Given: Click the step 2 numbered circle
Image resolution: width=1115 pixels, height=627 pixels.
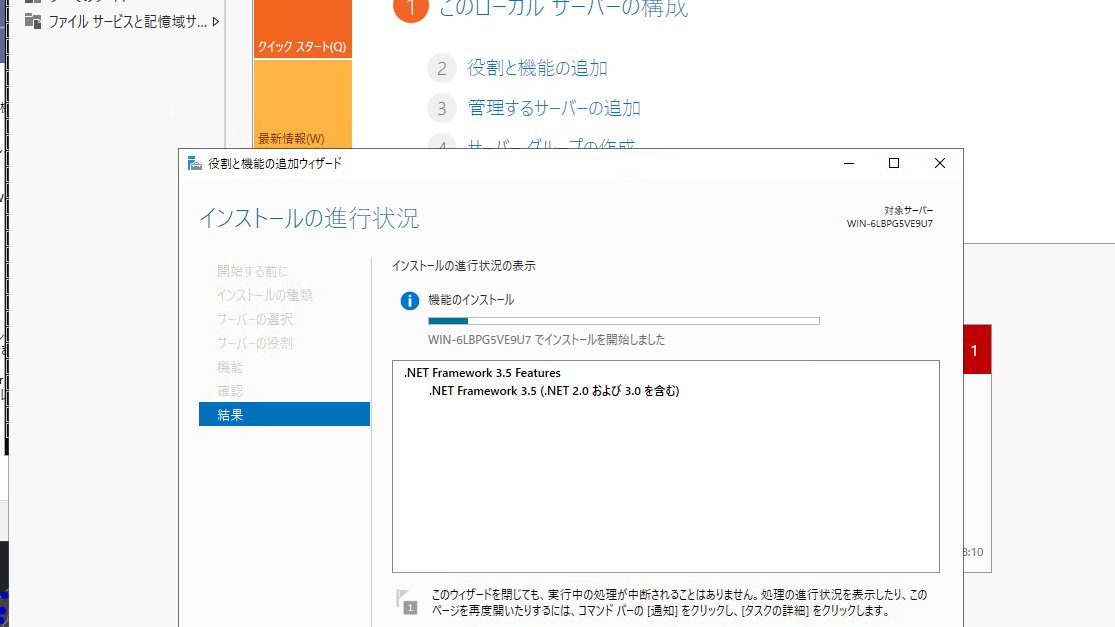Looking at the screenshot, I should tap(442, 68).
